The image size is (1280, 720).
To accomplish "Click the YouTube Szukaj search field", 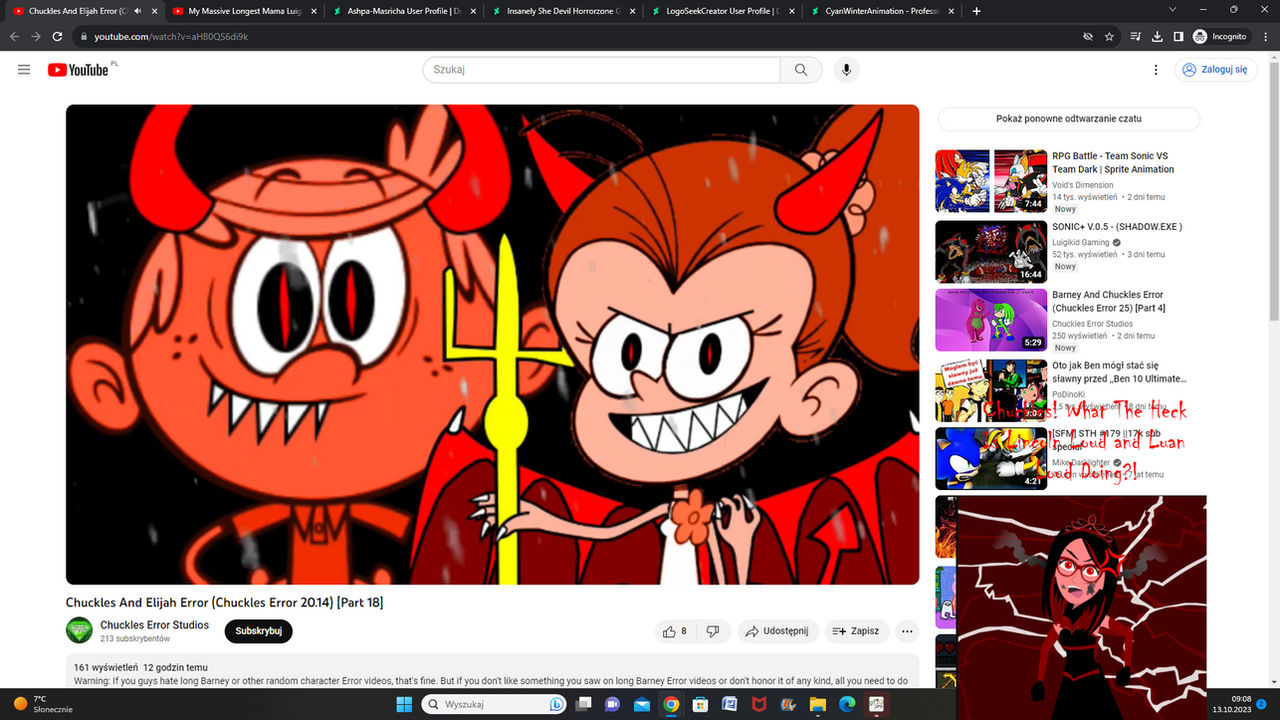I will 601,70.
